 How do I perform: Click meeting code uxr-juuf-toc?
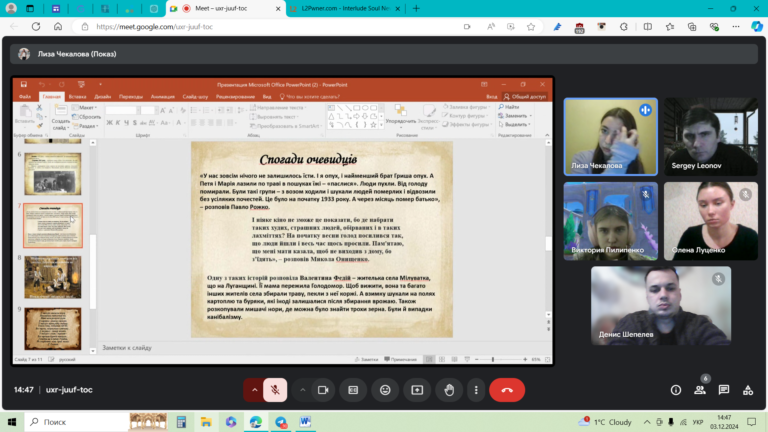coord(69,390)
